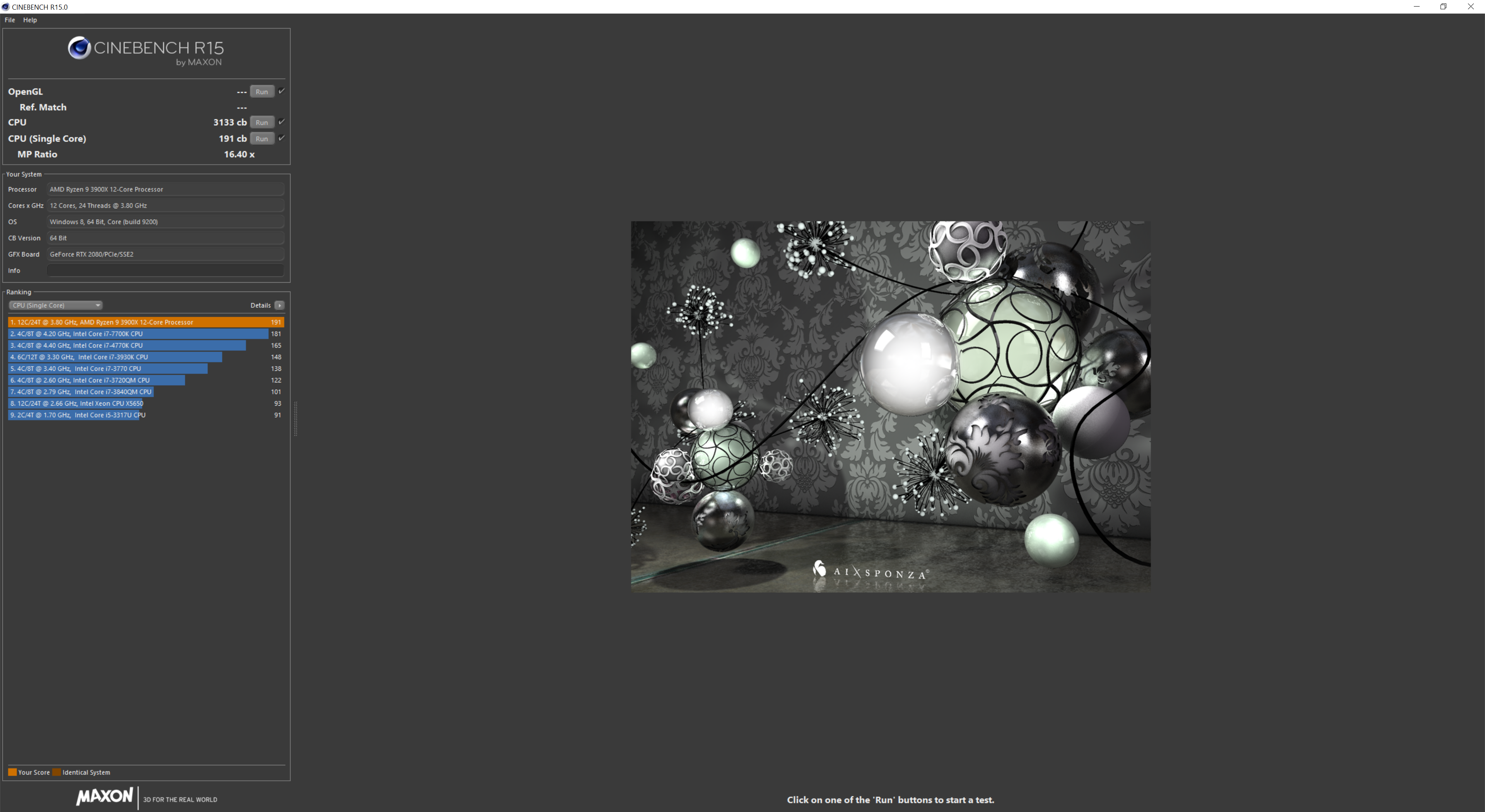Select the Ryzen 9 3900X ranking entry

(x=146, y=322)
